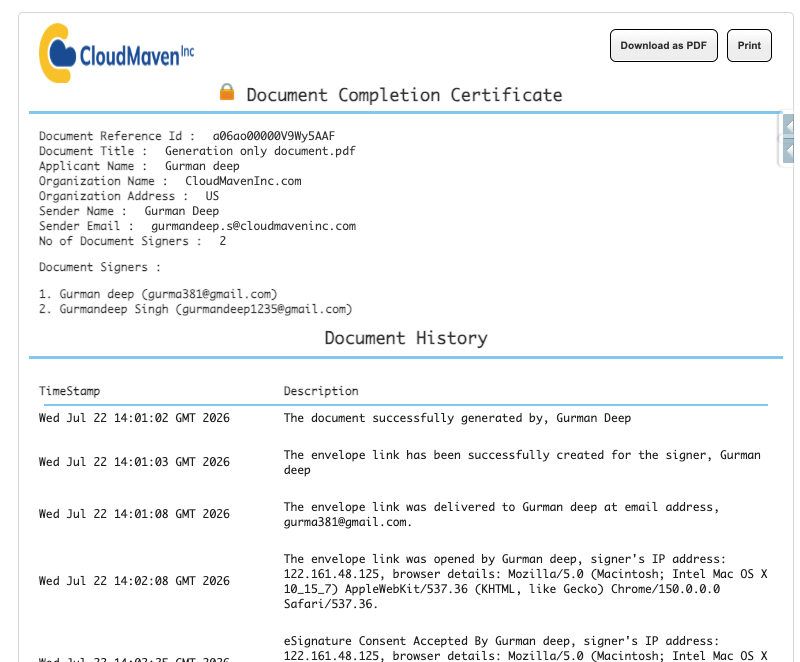800x662 pixels.
Task: Select the Sender Name value Gurman Deep
Action: pos(182,211)
